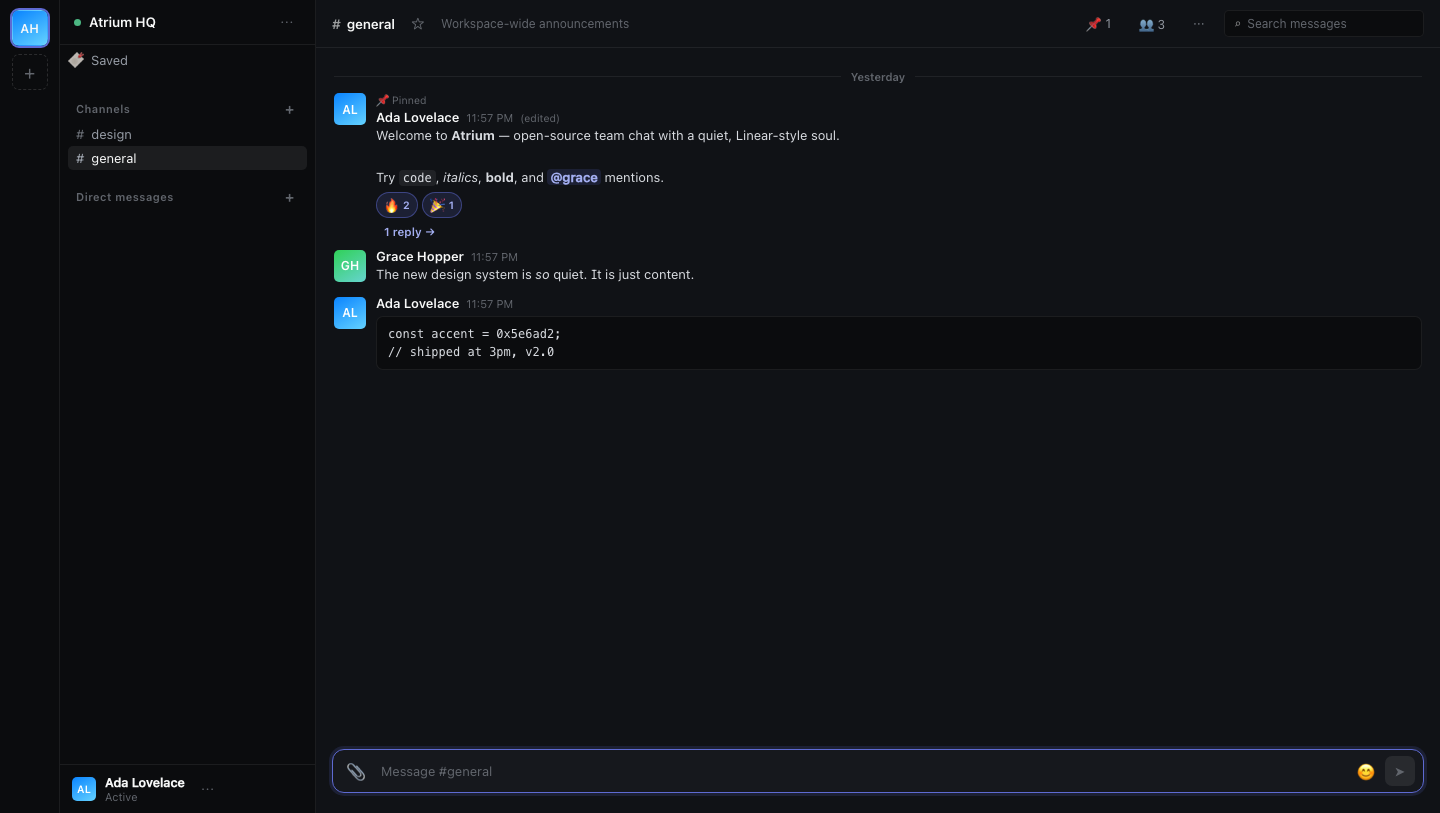Click the general channel title in header
1440x813 pixels.
pyautogui.click(x=363, y=24)
